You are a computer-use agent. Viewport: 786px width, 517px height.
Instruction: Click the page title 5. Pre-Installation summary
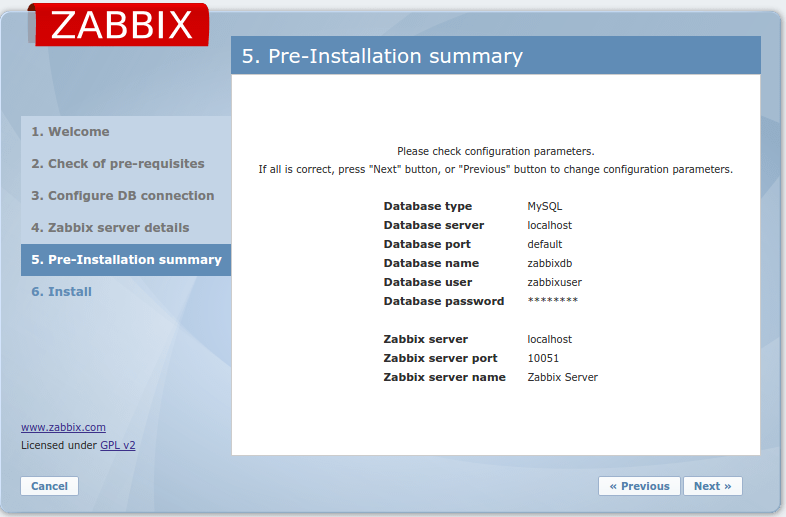[x=382, y=56]
